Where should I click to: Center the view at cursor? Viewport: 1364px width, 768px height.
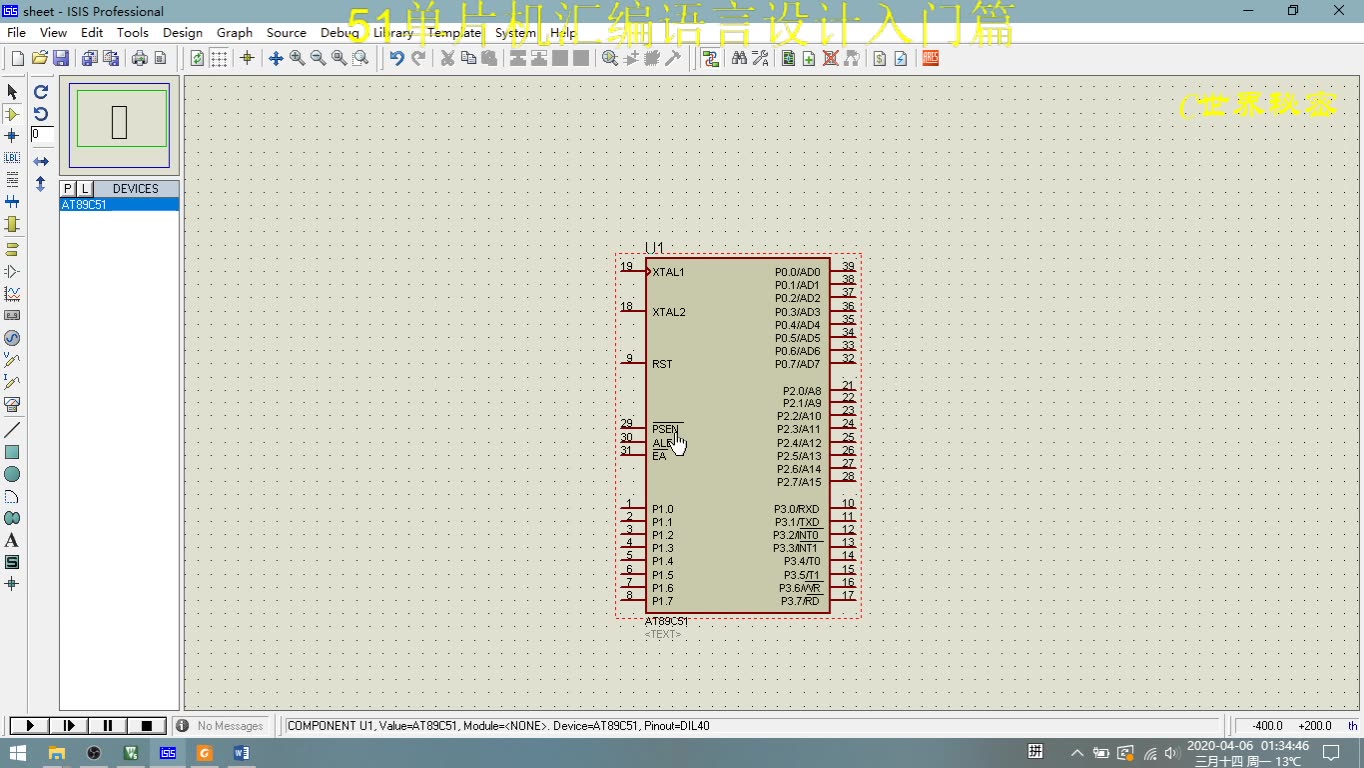(276, 59)
